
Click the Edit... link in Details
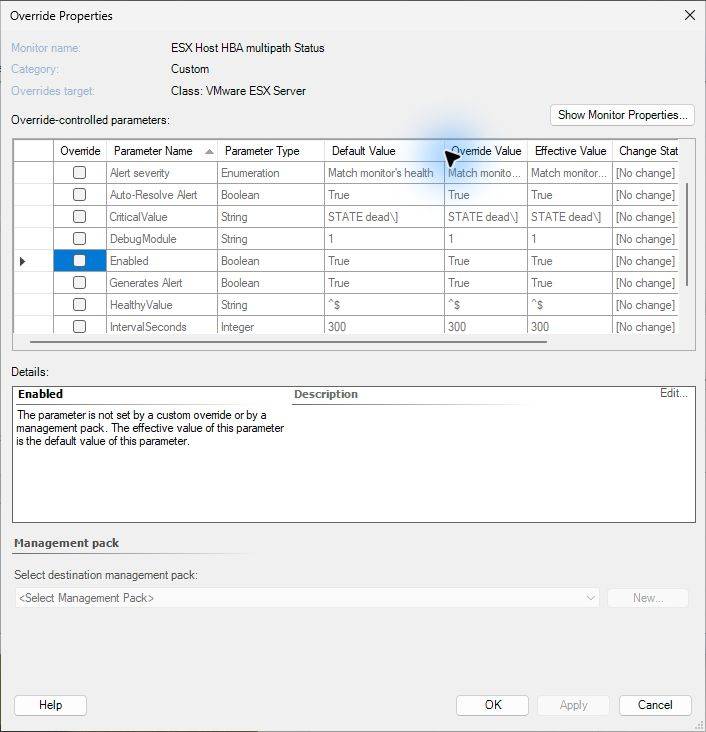673,393
